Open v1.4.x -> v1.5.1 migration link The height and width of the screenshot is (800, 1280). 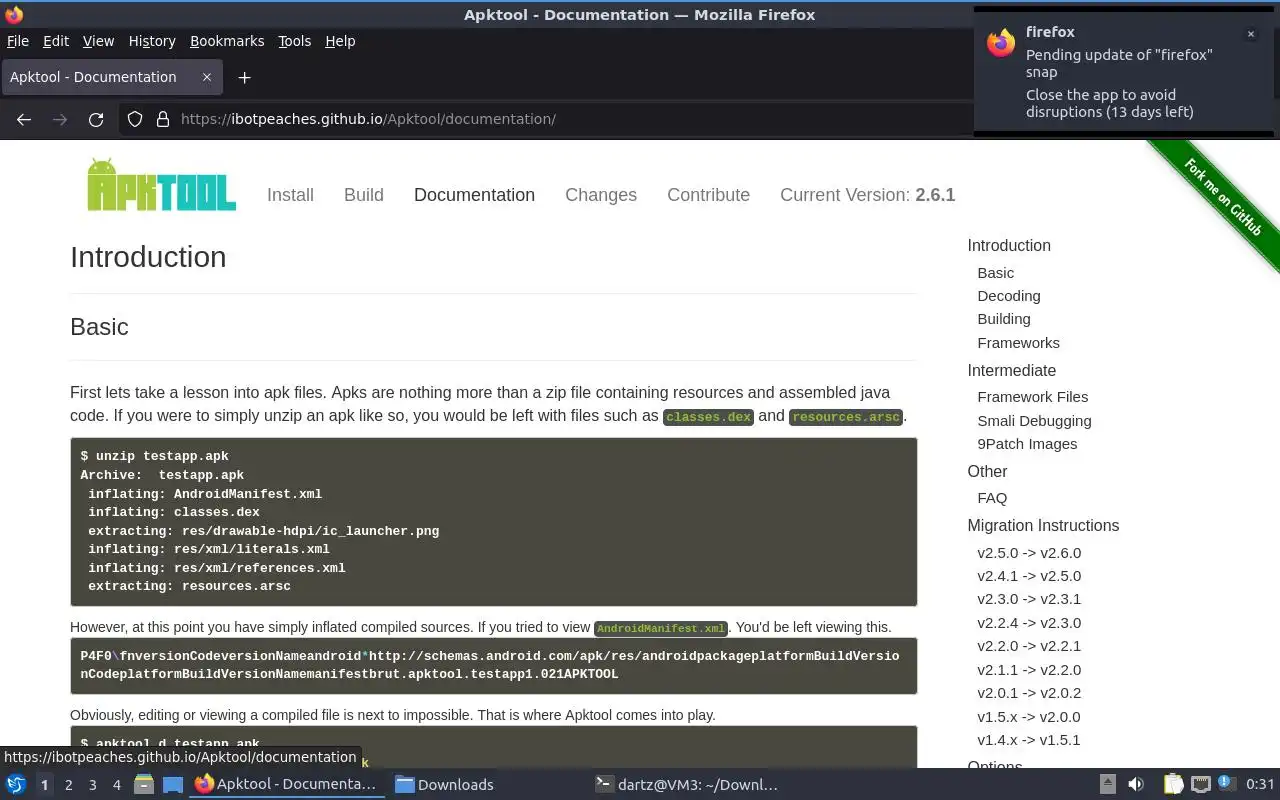pos(1028,741)
